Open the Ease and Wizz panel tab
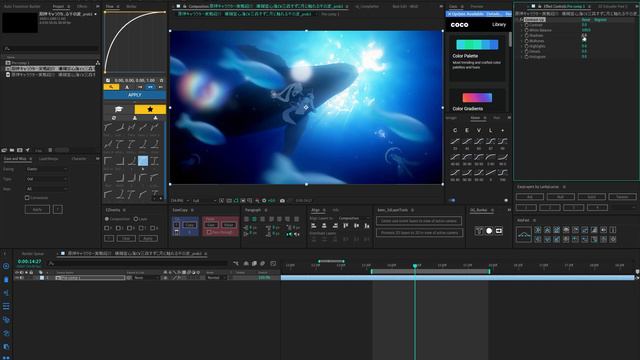640x360 pixels. (x=15, y=159)
